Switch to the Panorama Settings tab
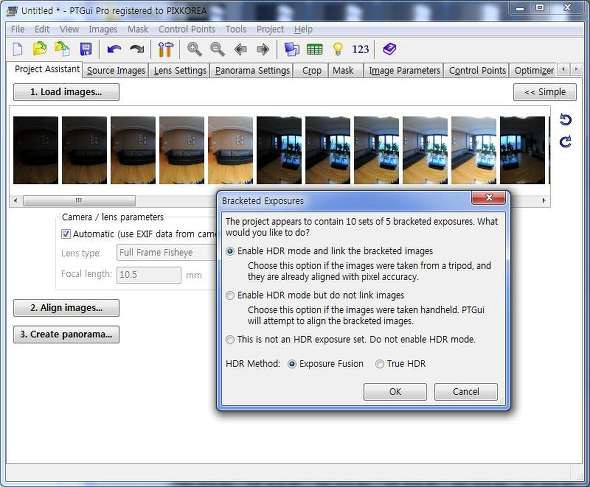The image size is (590, 487). point(252,70)
